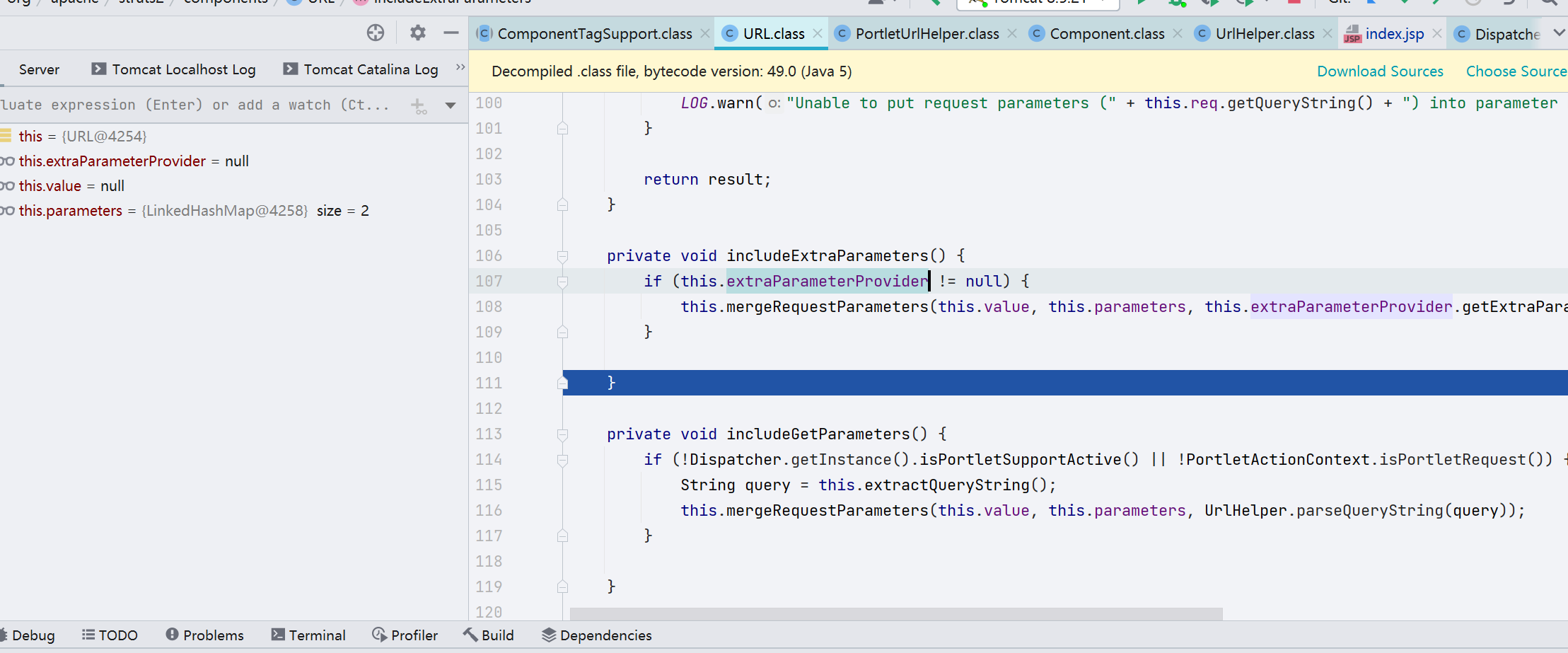Close the URL.class editor tab
1568x653 pixels.
(818, 33)
